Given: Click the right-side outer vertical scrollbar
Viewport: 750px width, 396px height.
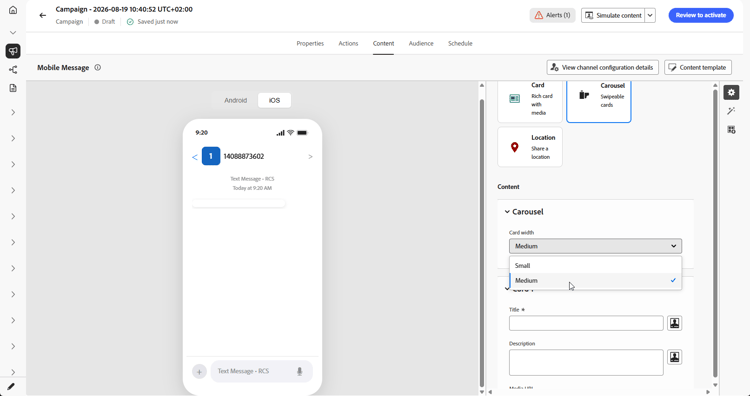Looking at the screenshot, I should click(715, 233).
